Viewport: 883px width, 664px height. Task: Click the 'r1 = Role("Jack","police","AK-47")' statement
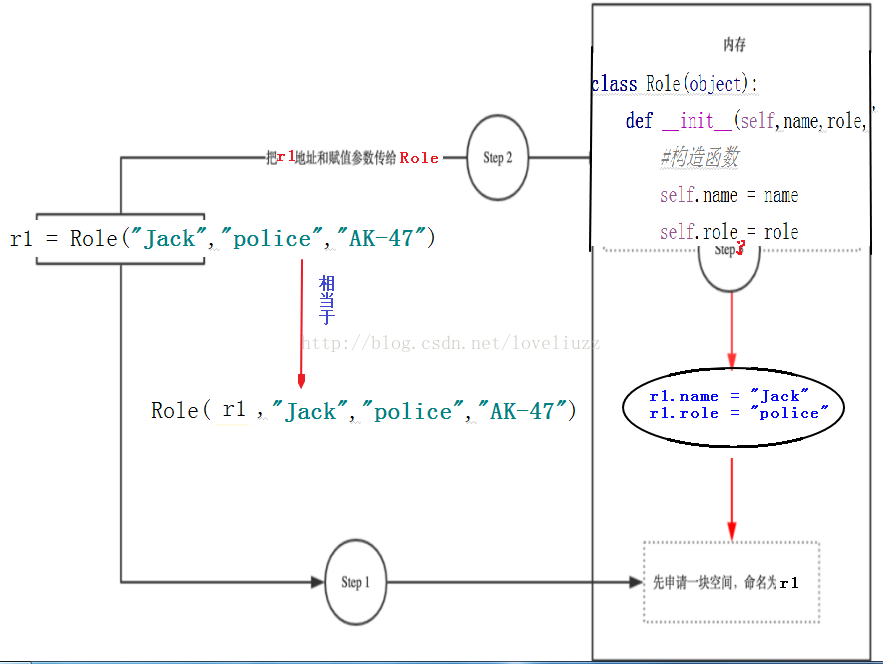pos(222,238)
